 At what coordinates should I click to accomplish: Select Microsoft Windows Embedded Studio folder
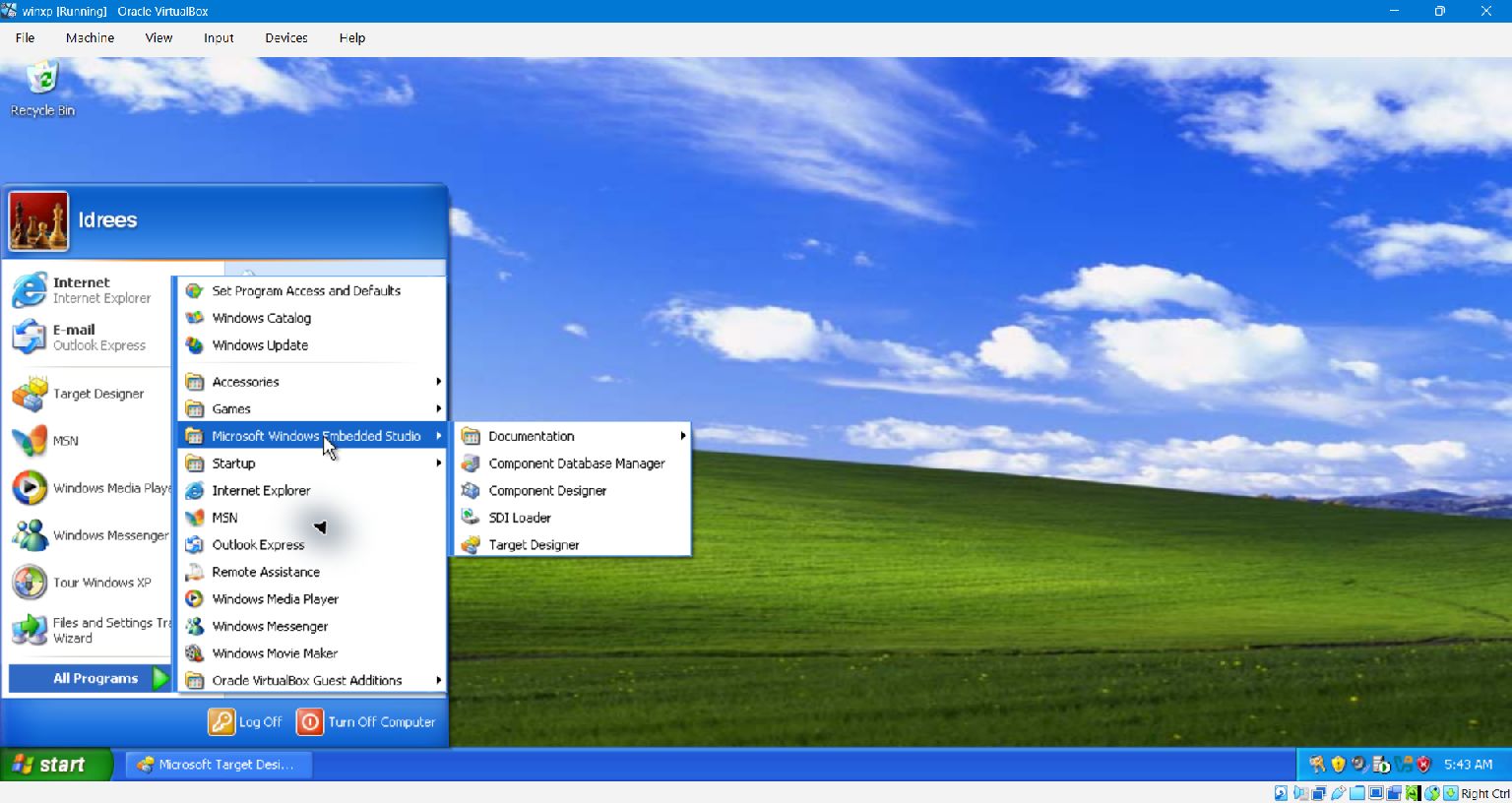click(x=313, y=436)
